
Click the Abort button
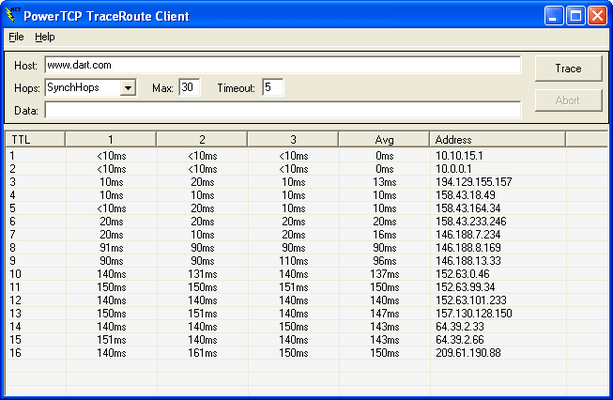tap(568, 100)
